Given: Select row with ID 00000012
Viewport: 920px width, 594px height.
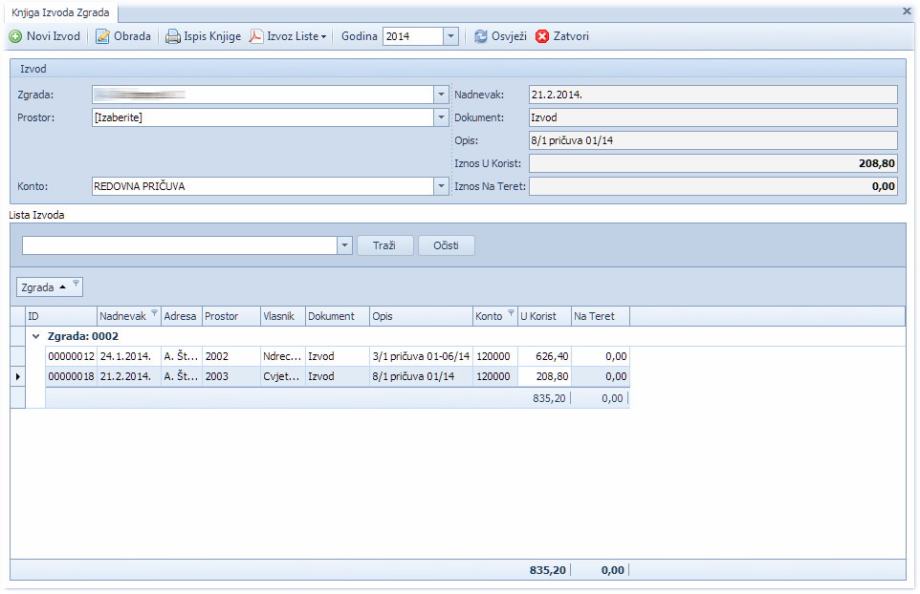Looking at the screenshot, I should (x=72, y=356).
